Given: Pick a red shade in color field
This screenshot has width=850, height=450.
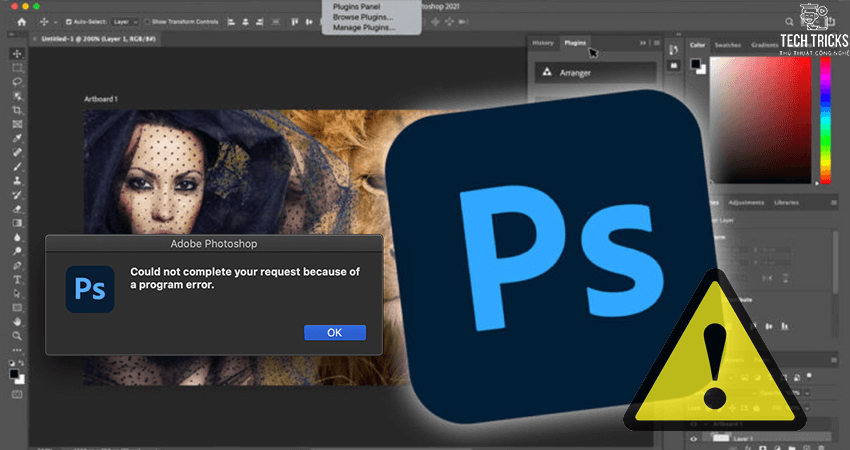Looking at the screenshot, I should 761,120.
